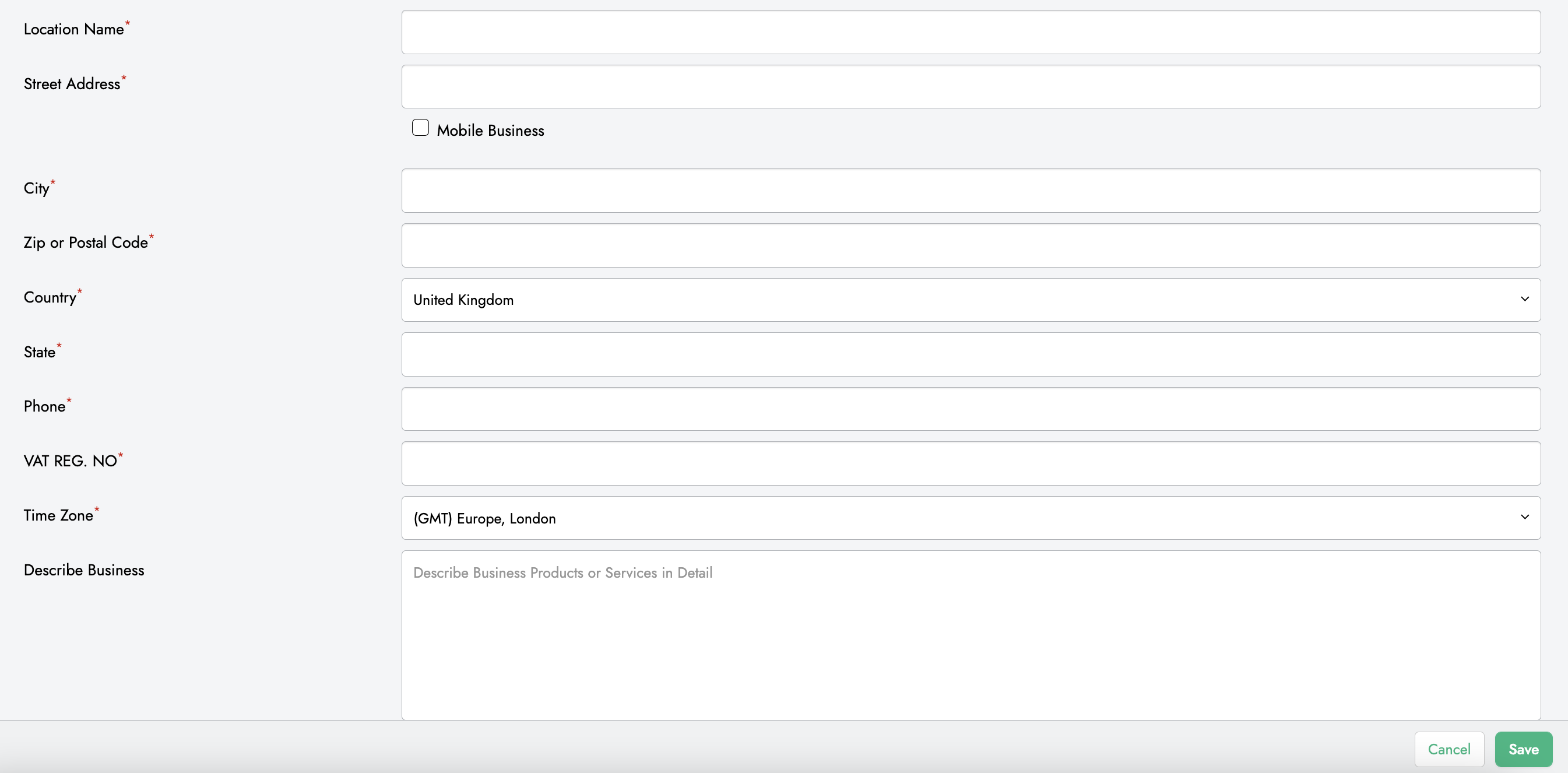Image resolution: width=1568 pixels, height=773 pixels.
Task: Open the Country dropdown showing United Kingdom
Action: pos(971,300)
